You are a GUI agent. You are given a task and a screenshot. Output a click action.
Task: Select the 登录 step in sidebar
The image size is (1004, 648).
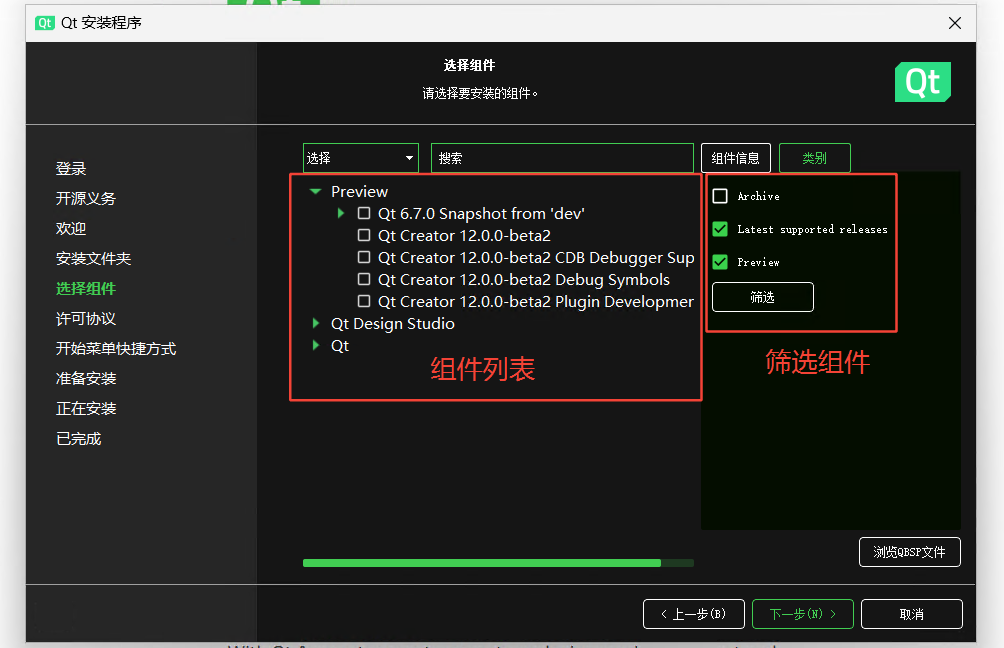(x=71, y=168)
